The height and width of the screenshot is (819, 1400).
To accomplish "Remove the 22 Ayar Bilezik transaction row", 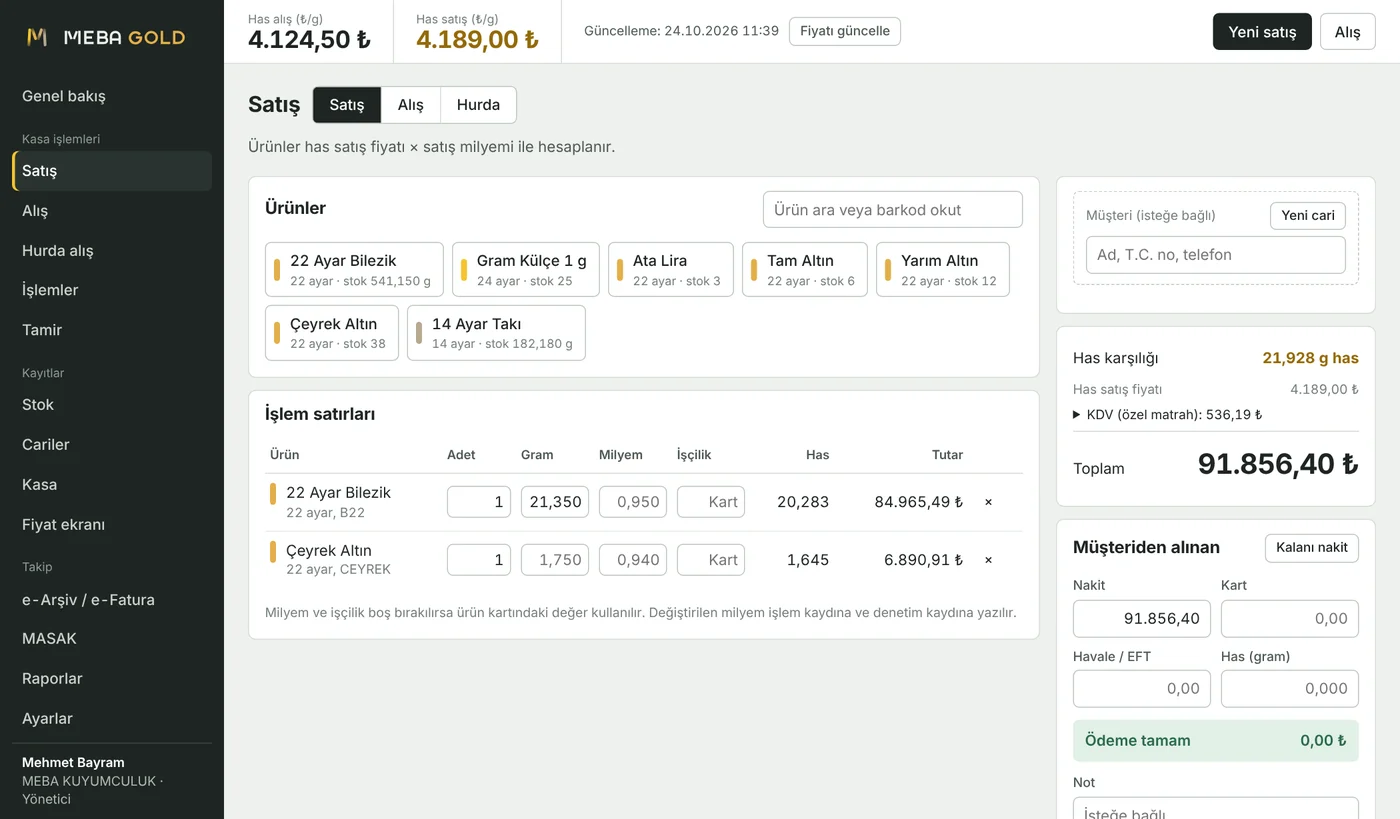I will pos(988,502).
